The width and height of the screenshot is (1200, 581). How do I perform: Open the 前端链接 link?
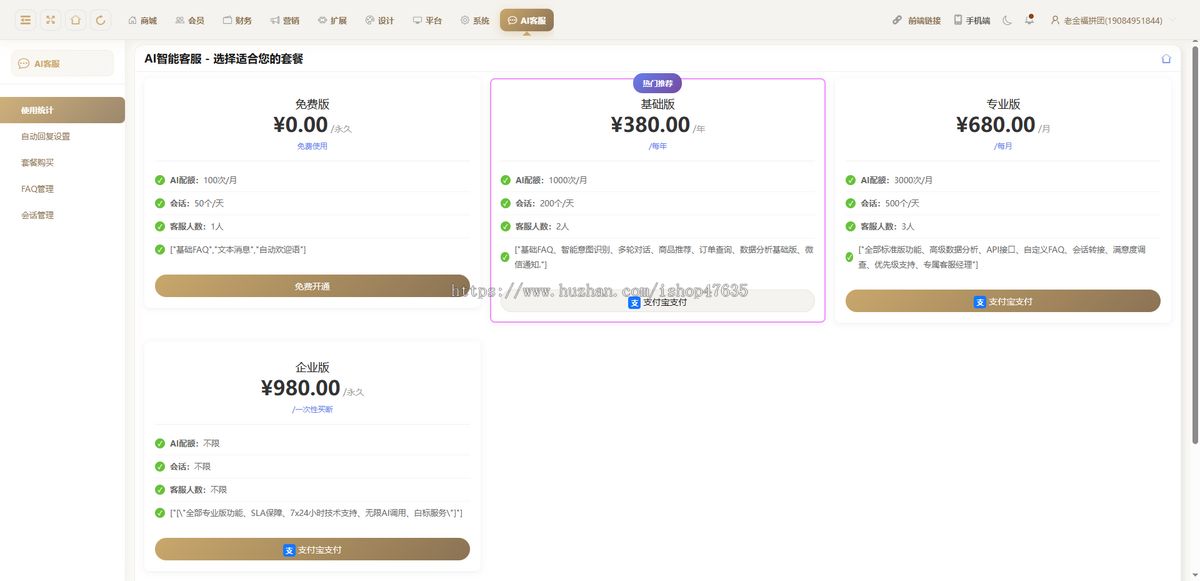pos(917,20)
